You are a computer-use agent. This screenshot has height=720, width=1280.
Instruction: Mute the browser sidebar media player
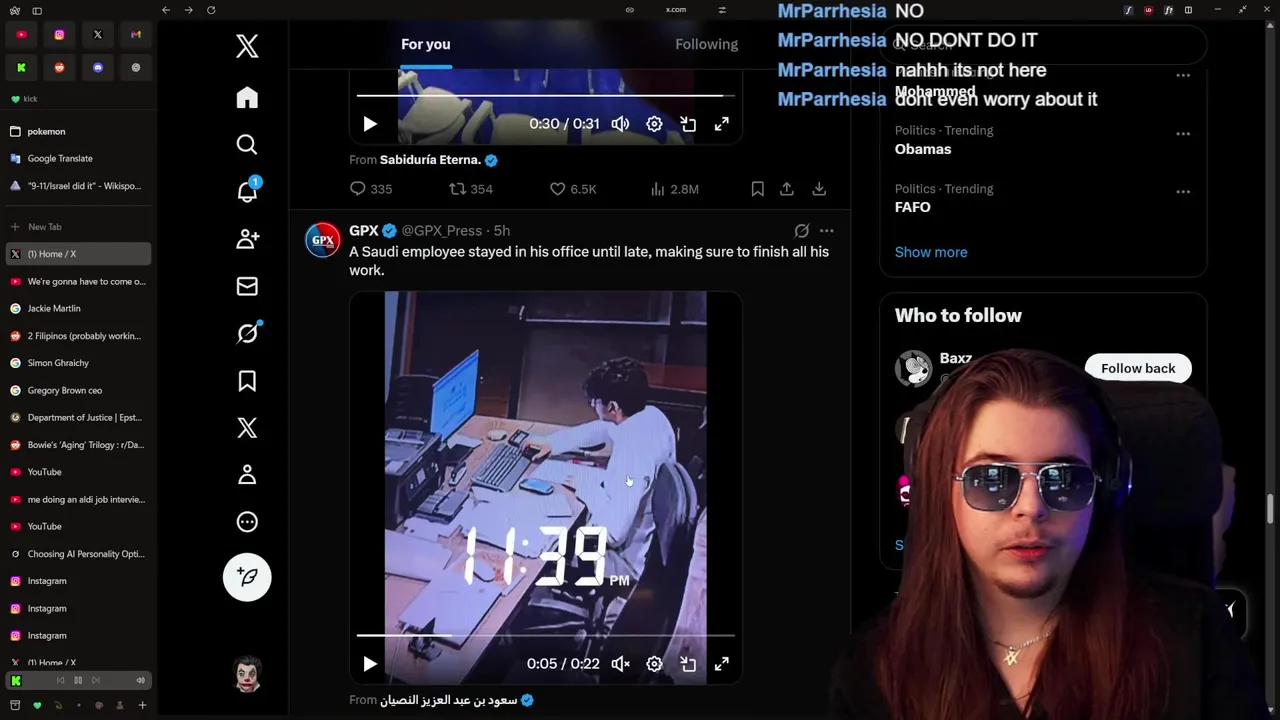pyautogui.click(x=140, y=680)
